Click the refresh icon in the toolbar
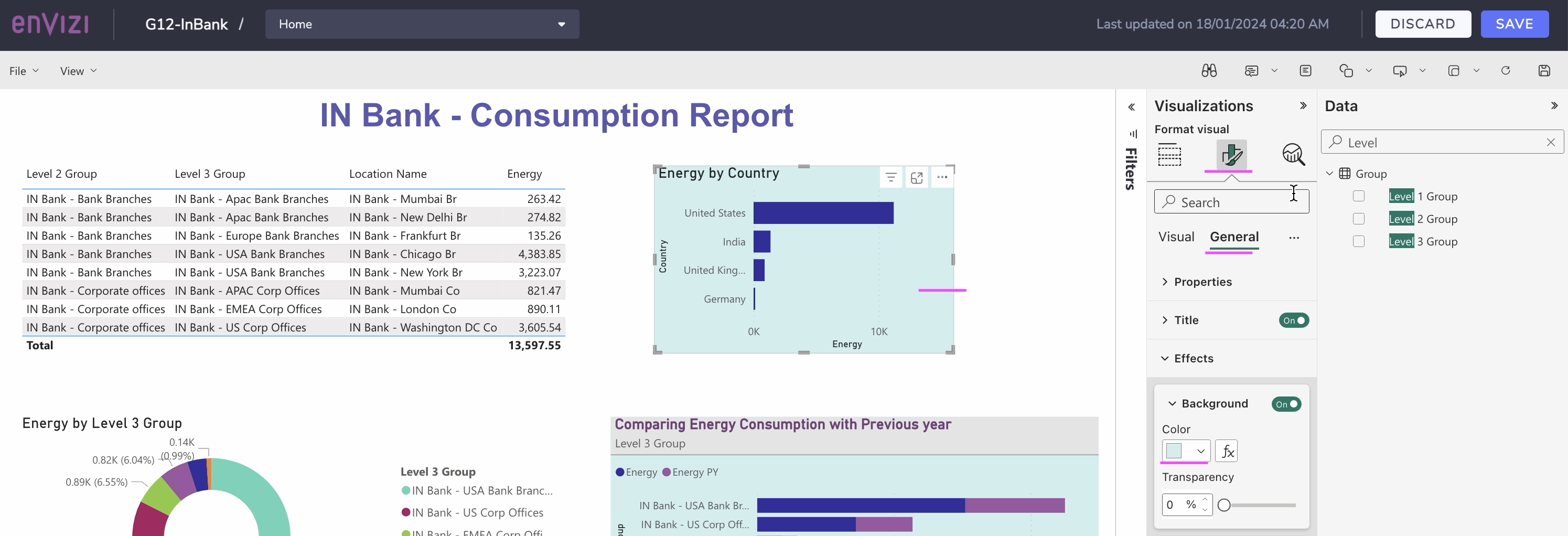Viewport: 1568px width, 536px height. 1505,70
